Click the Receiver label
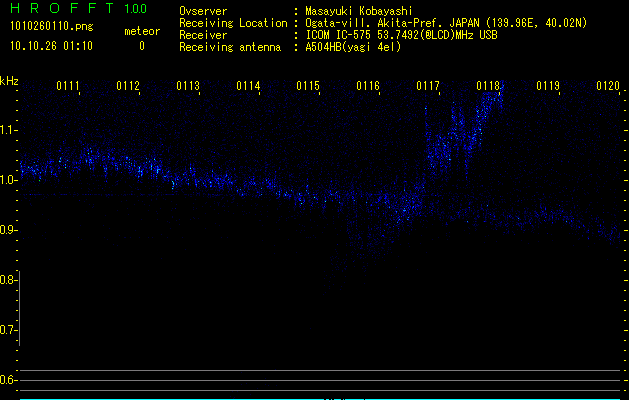The height and width of the screenshot is (400, 629). 203,35
